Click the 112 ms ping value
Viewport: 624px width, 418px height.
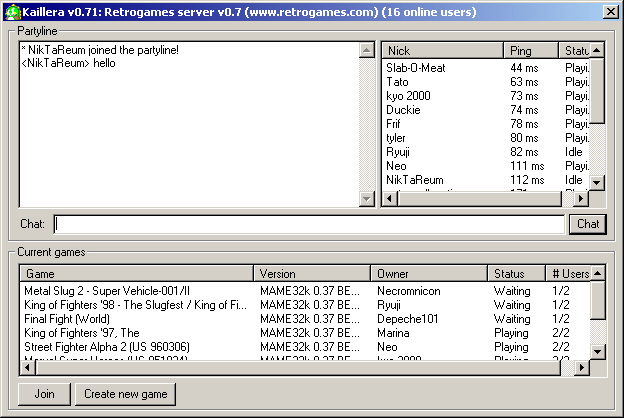tap(527, 180)
